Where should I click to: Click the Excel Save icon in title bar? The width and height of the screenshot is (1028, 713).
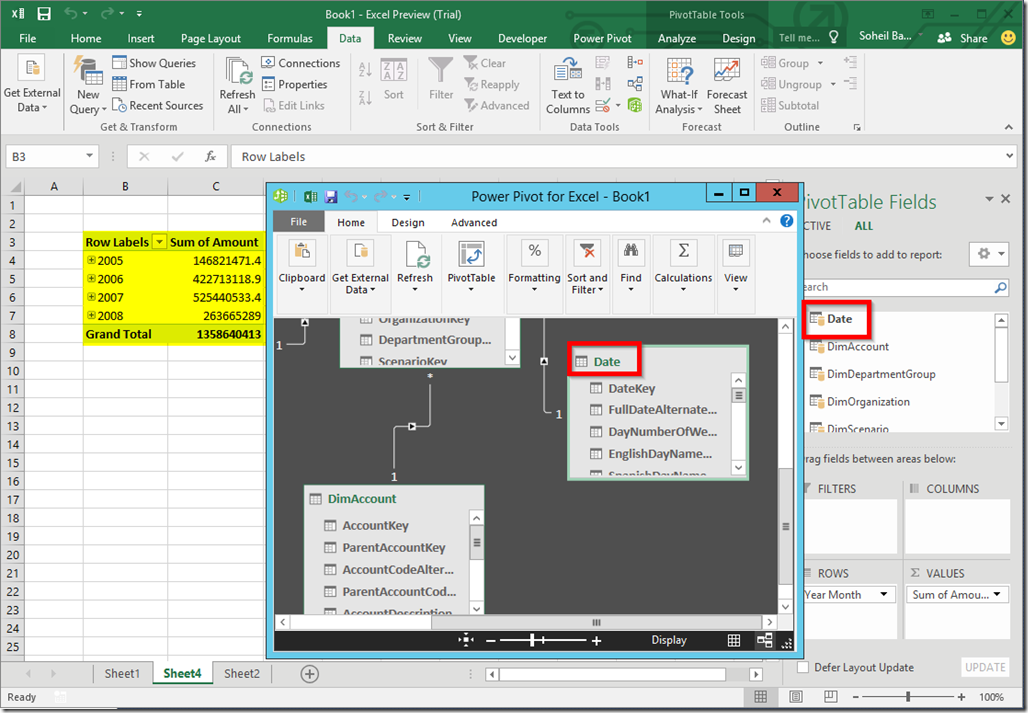(x=44, y=14)
